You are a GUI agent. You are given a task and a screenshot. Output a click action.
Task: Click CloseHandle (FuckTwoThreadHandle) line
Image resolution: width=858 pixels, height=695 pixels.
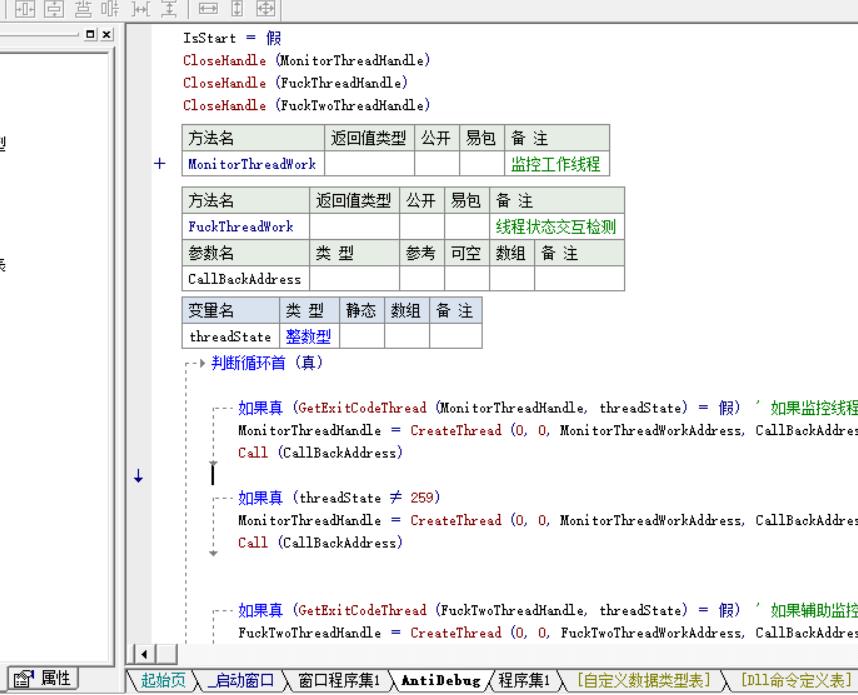click(x=306, y=105)
